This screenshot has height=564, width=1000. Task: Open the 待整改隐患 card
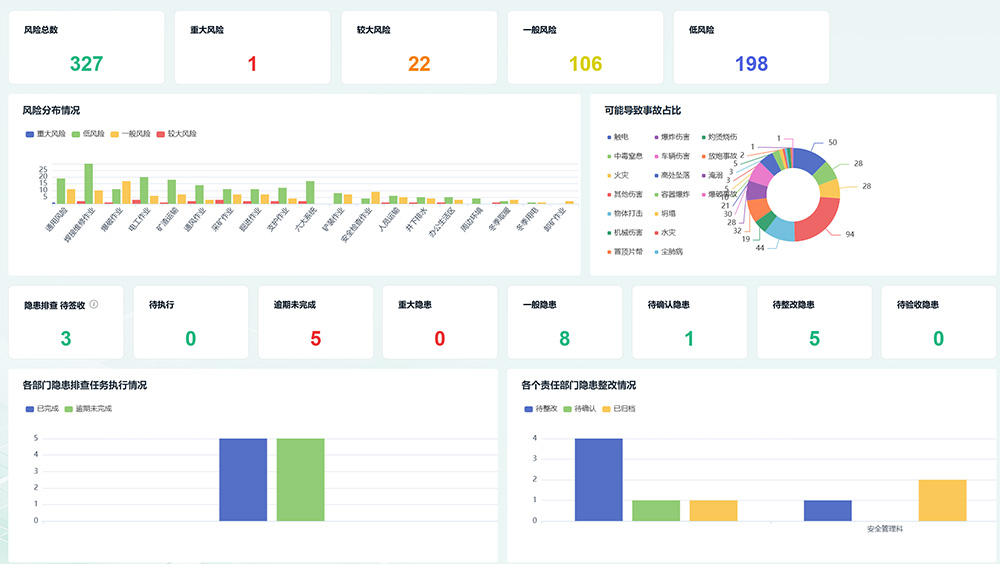tap(814, 322)
